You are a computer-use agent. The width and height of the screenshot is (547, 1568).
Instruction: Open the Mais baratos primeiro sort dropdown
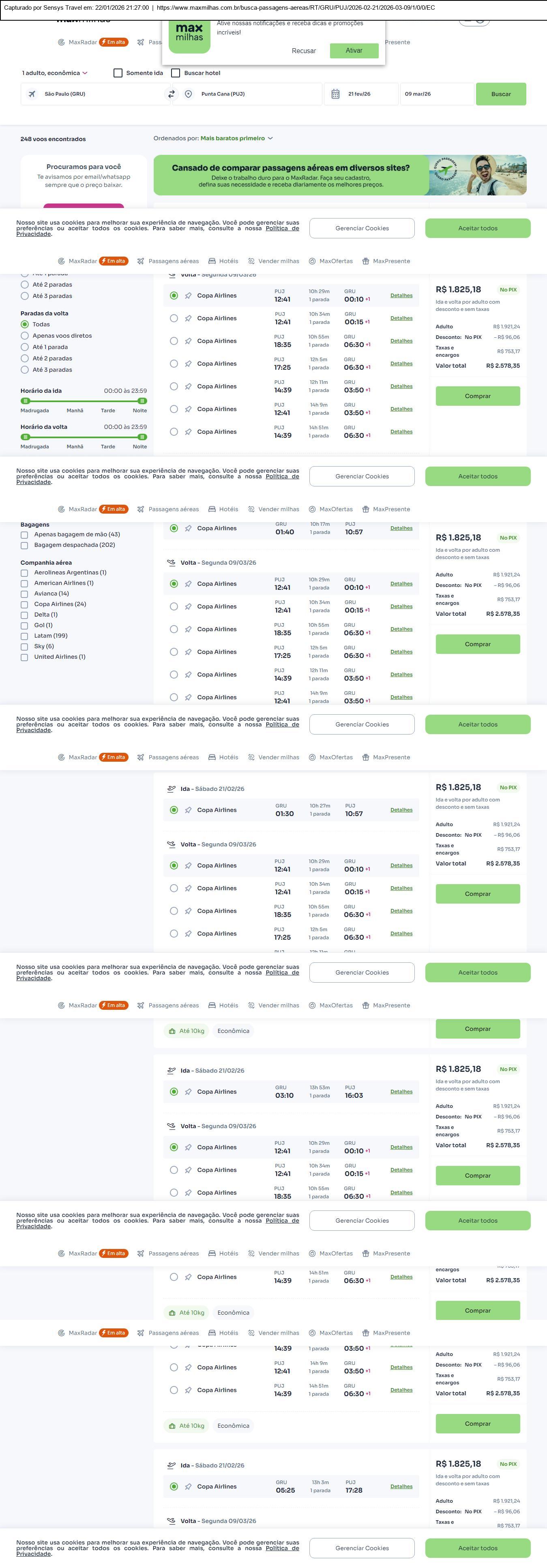(236, 139)
